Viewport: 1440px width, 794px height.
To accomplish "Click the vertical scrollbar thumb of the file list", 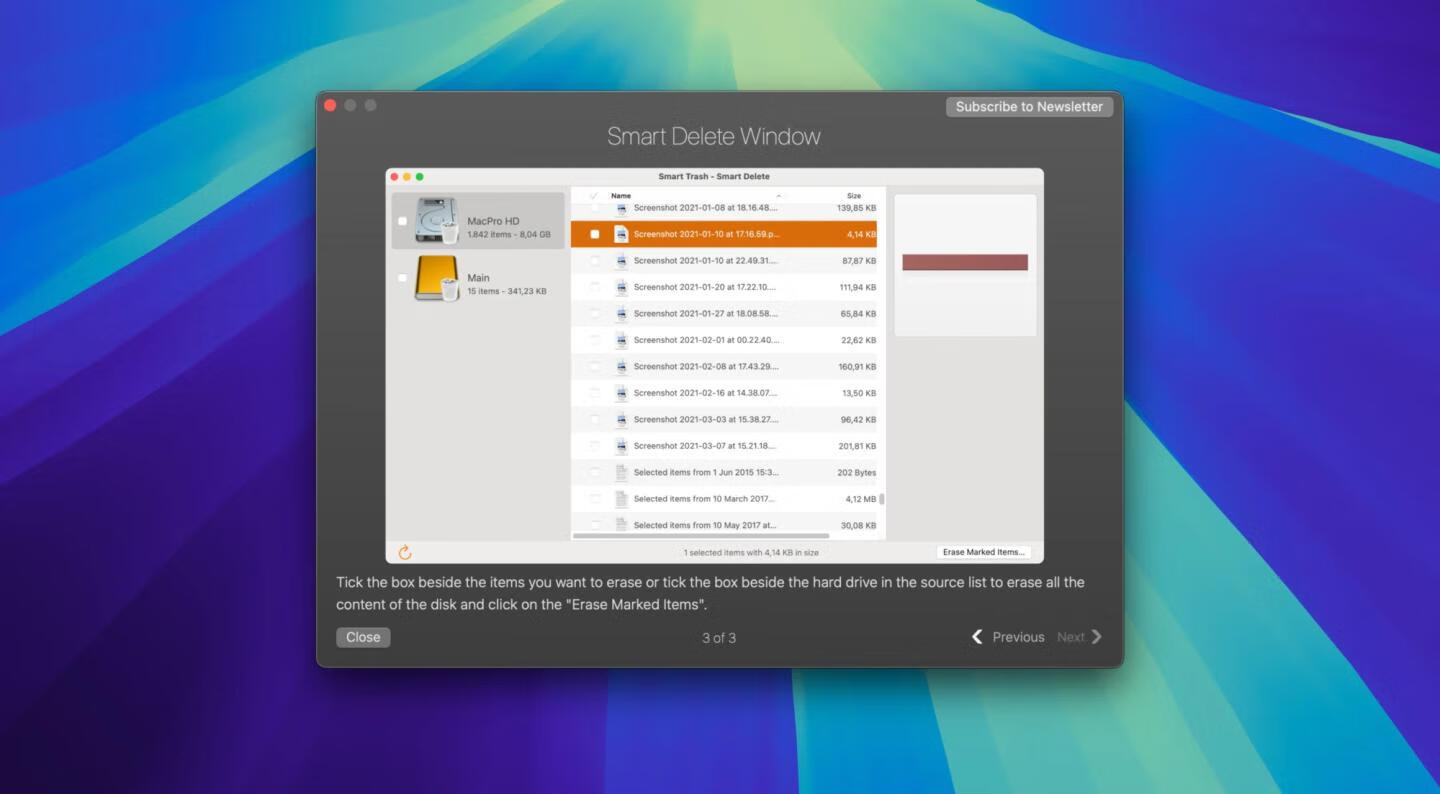I will pyautogui.click(x=881, y=499).
